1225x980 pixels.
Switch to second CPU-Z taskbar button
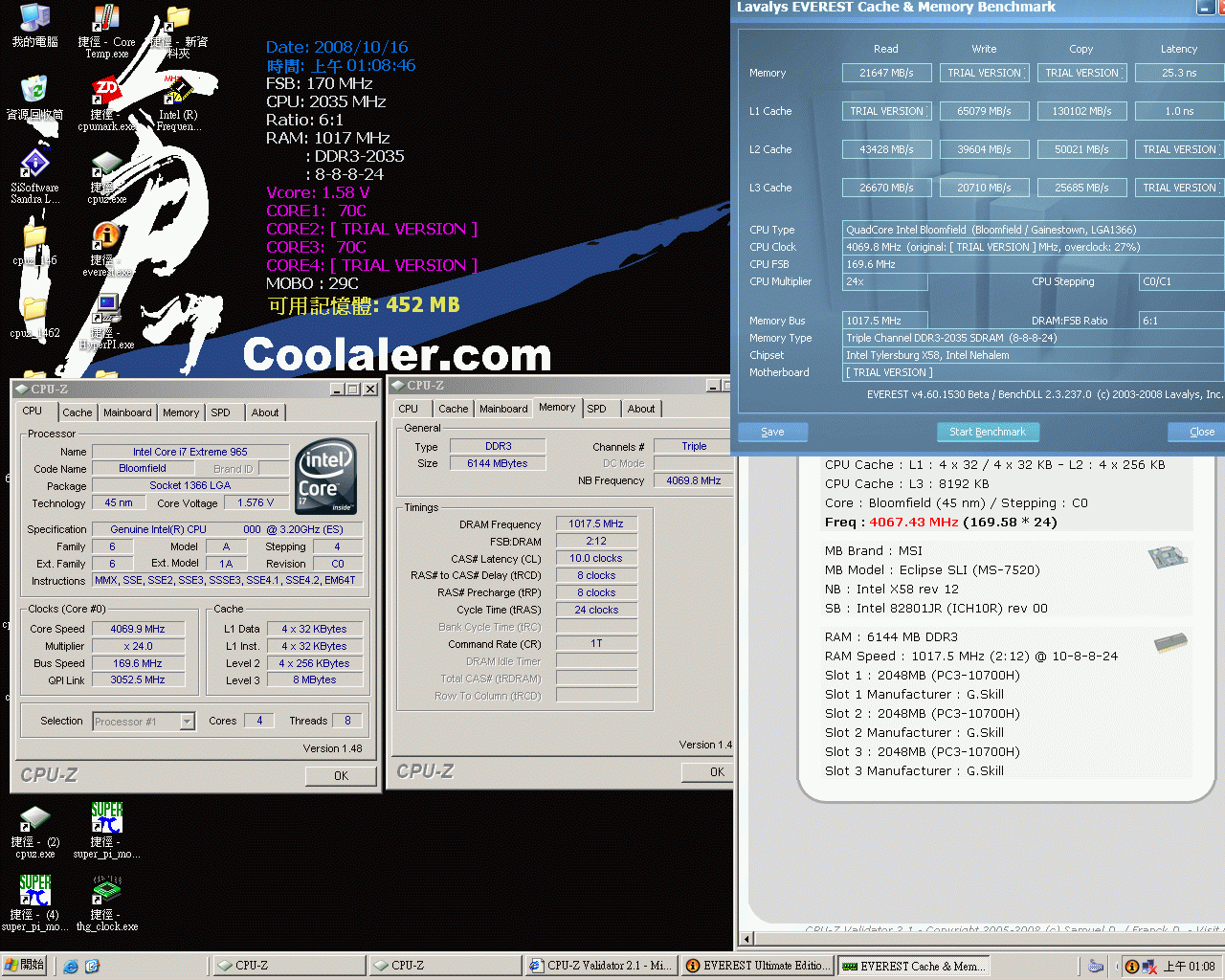coord(444,966)
